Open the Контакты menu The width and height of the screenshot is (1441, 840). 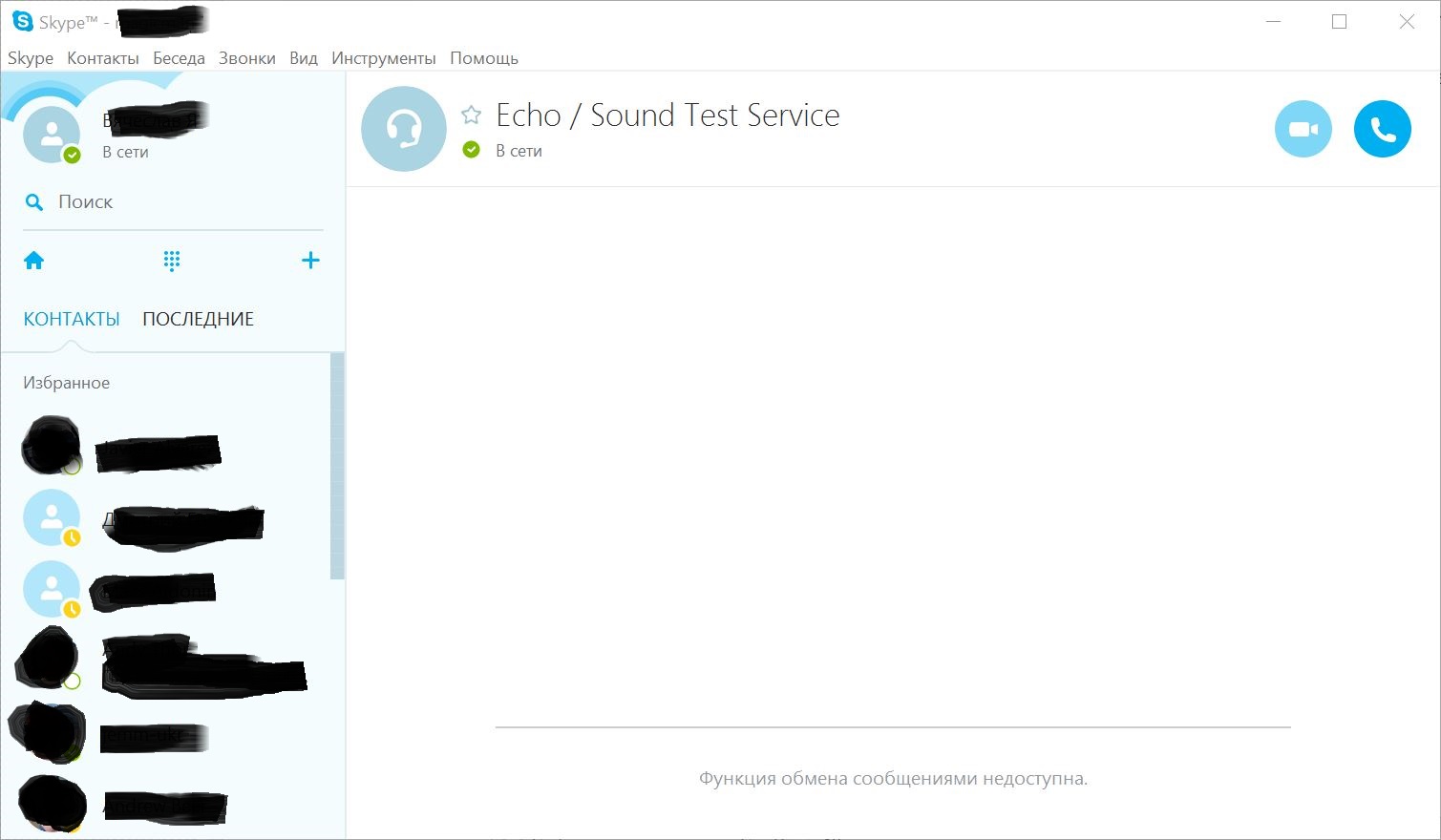(x=102, y=58)
